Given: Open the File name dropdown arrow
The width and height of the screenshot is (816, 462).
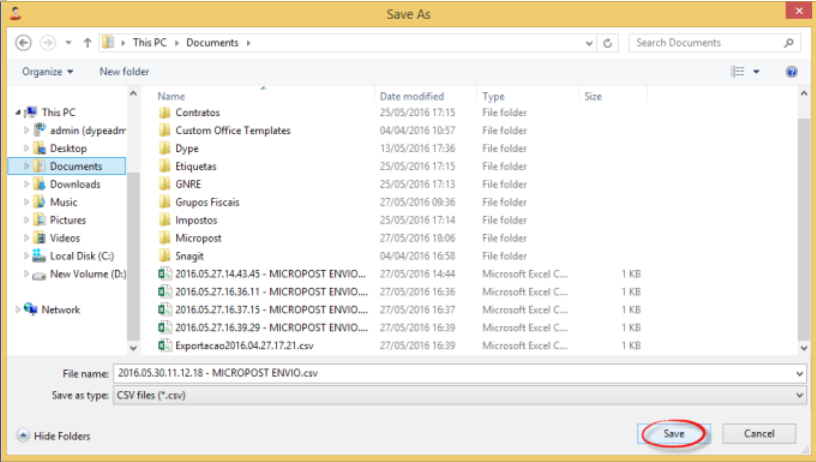Looking at the screenshot, I should [x=799, y=374].
